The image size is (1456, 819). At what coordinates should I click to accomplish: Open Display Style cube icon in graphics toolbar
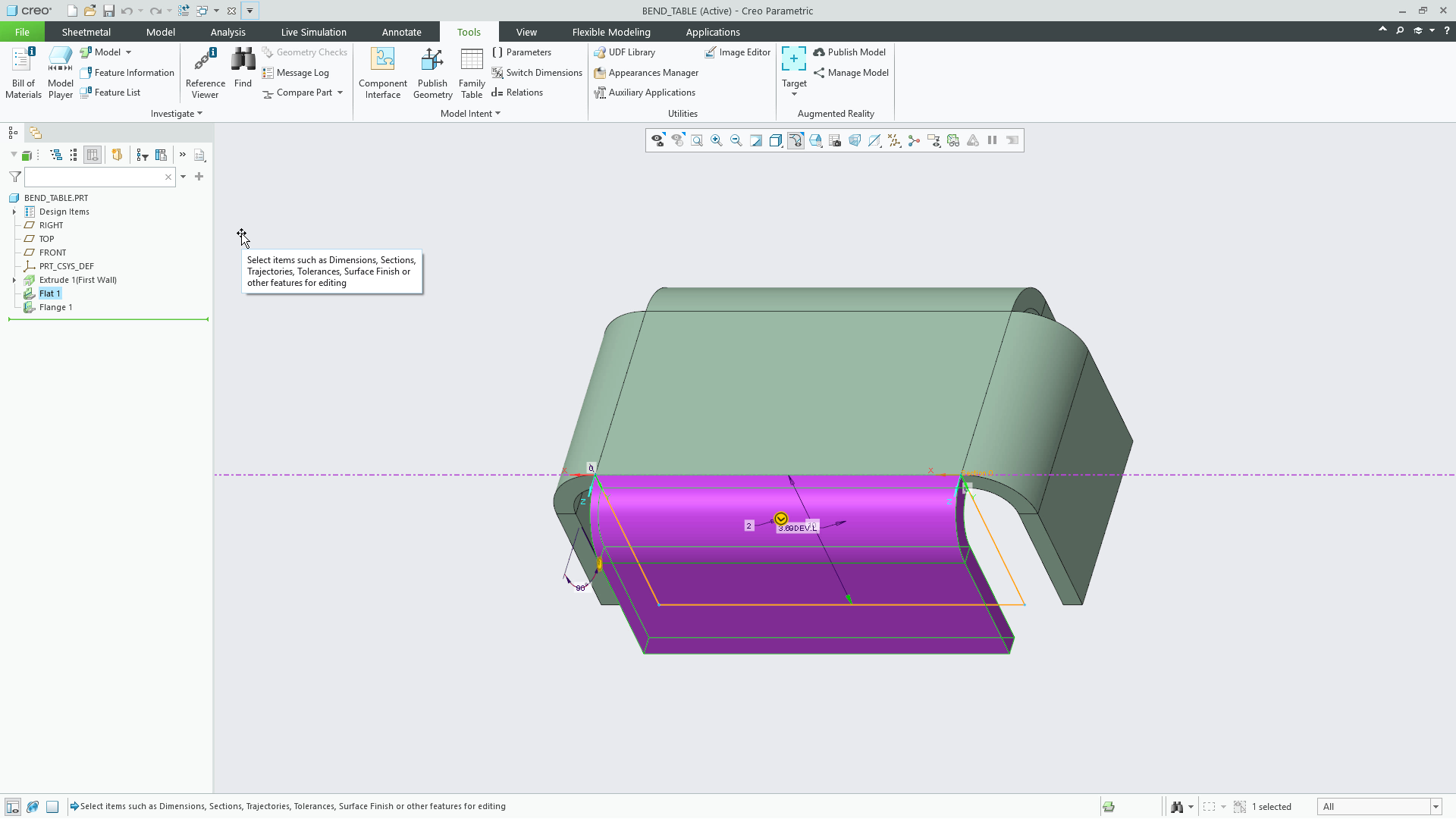[x=776, y=140]
